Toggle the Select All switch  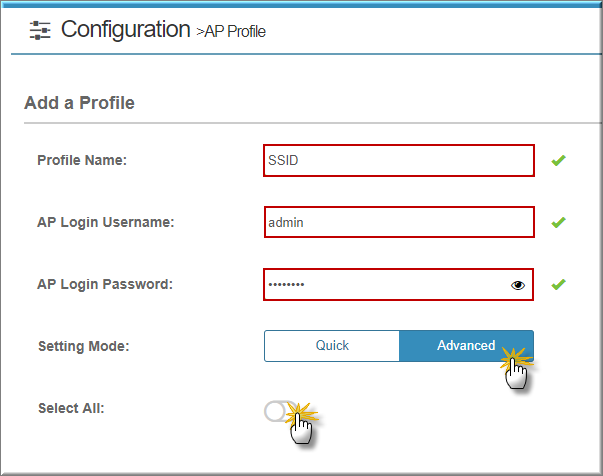tap(281, 411)
